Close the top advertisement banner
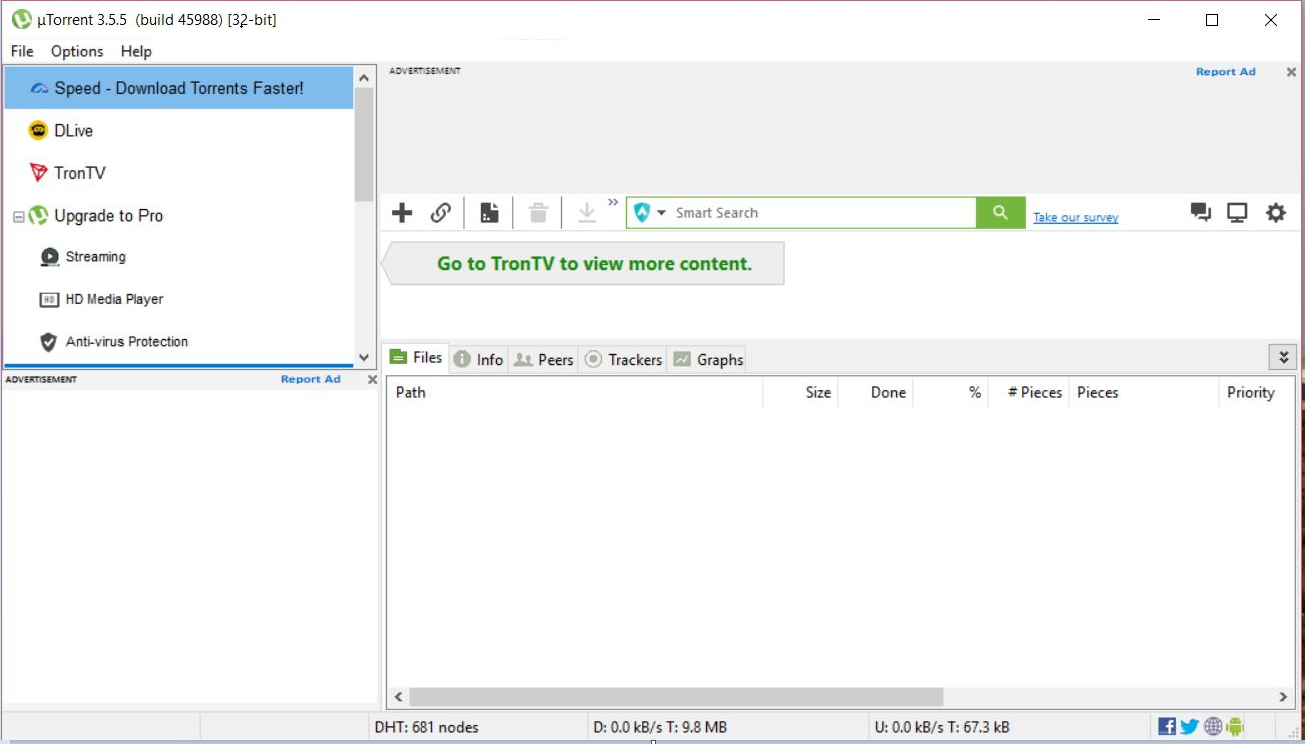The height and width of the screenshot is (744, 1305). click(x=1291, y=72)
